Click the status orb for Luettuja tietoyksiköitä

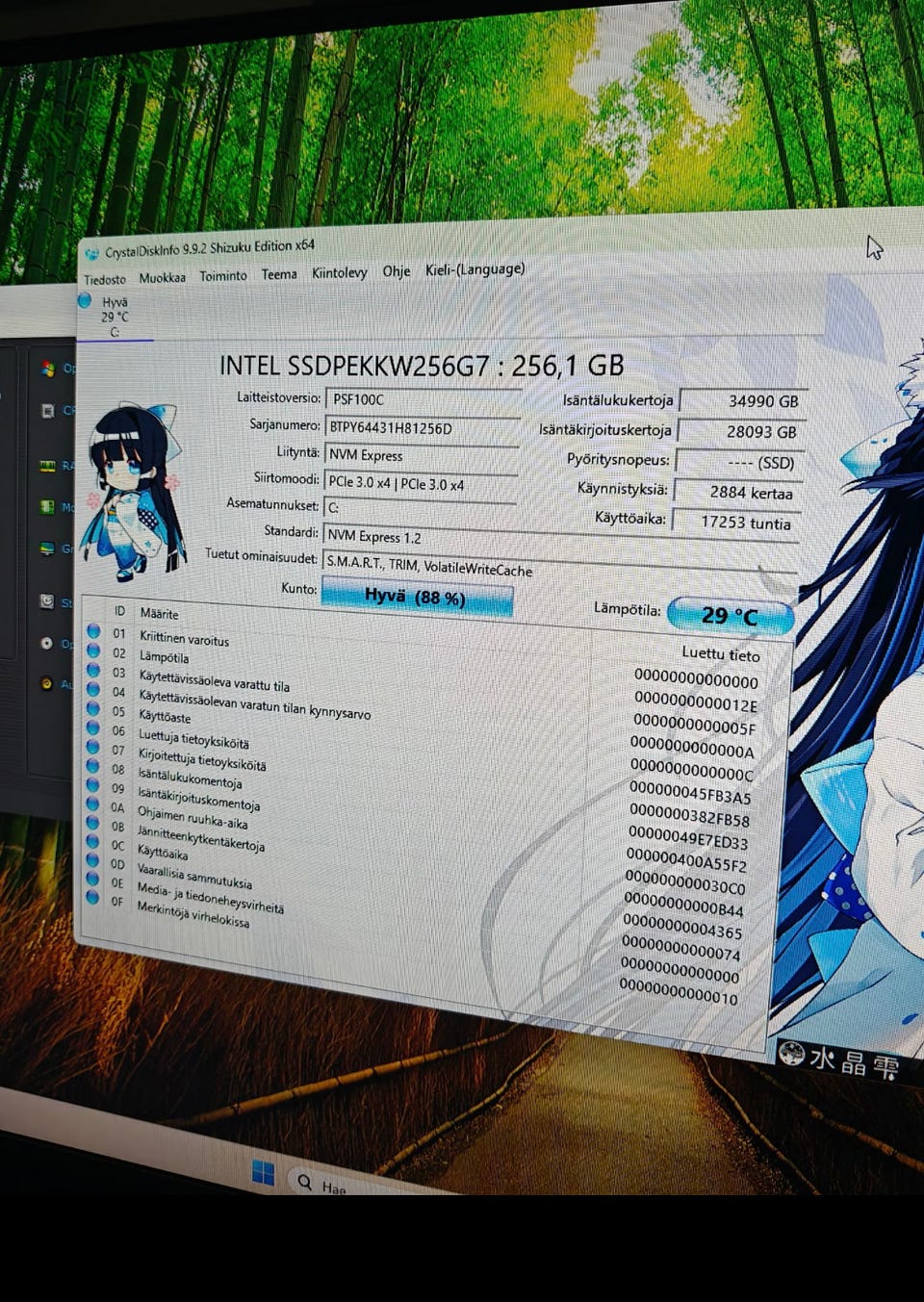(x=93, y=728)
